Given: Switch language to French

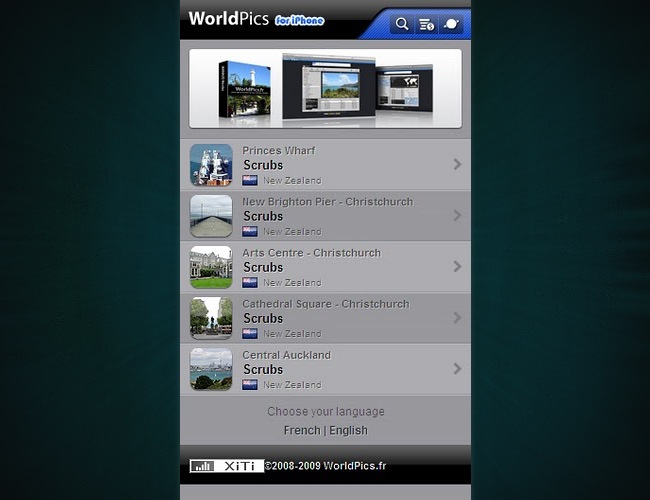Looking at the screenshot, I should pyautogui.click(x=302, y=430).
